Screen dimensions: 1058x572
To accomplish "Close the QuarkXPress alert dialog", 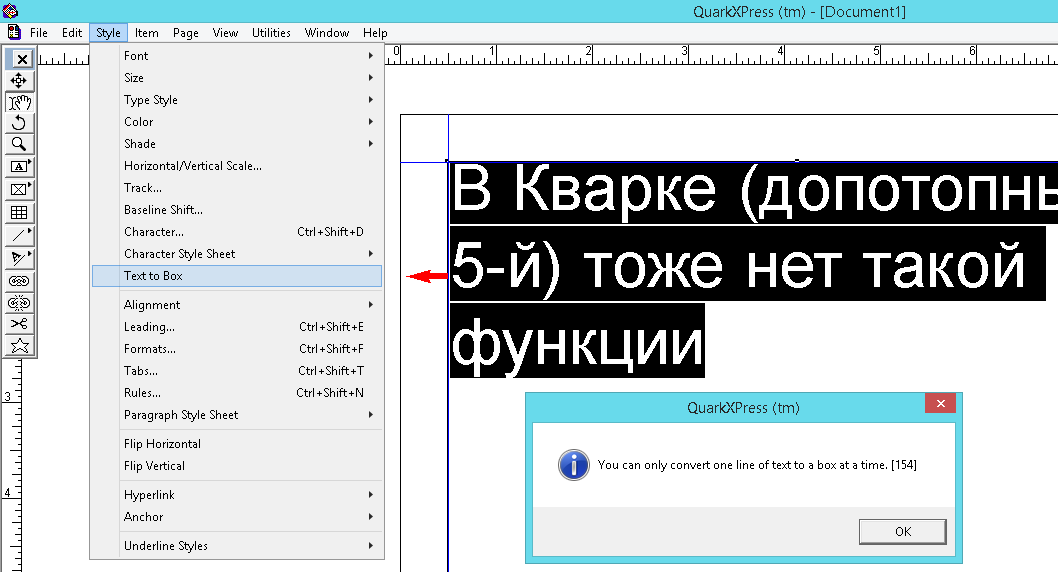I will (x=941, y=403).
